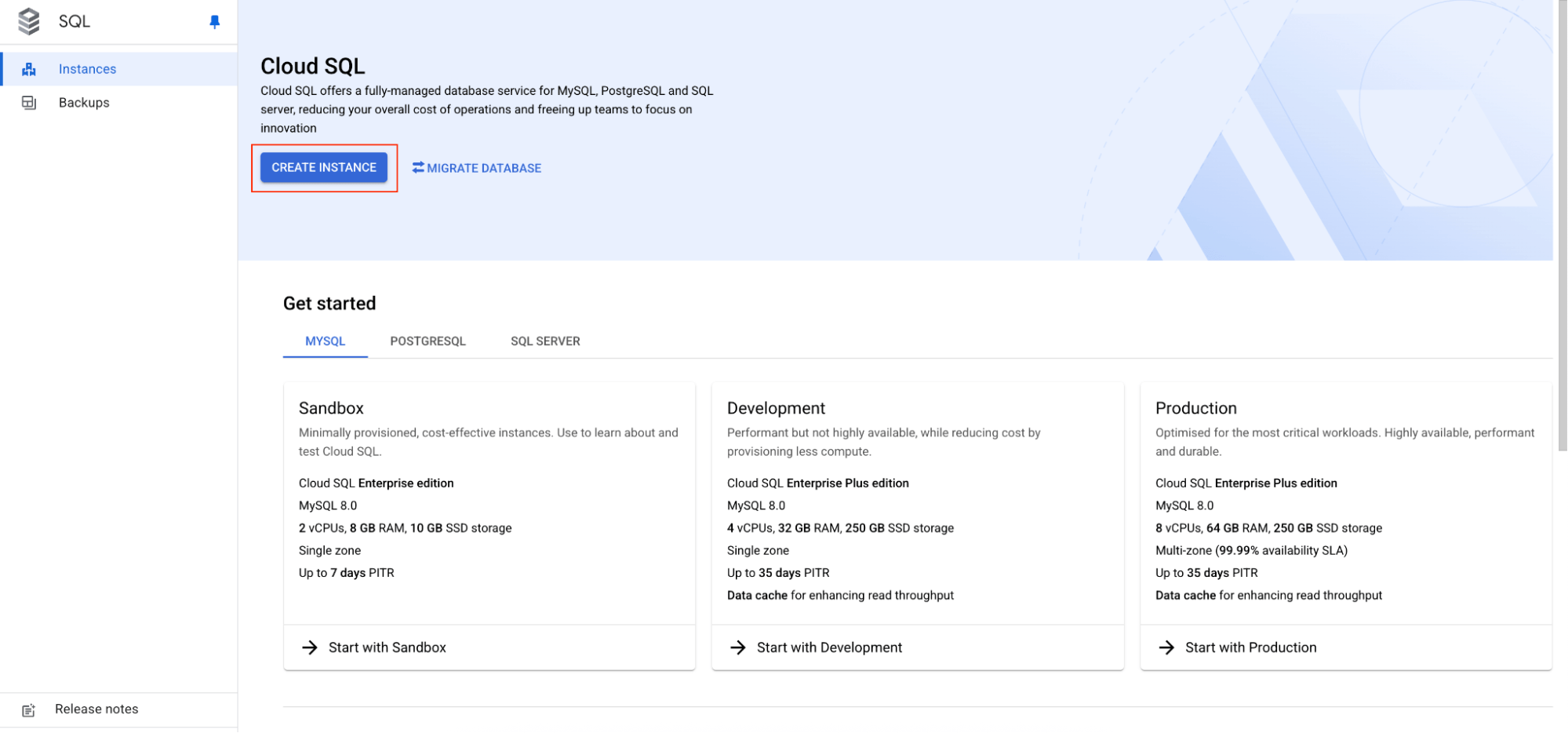Viewport: 1568px width, 733px height.
Task: Click the Instances sidebar icon
Action: 29,69
